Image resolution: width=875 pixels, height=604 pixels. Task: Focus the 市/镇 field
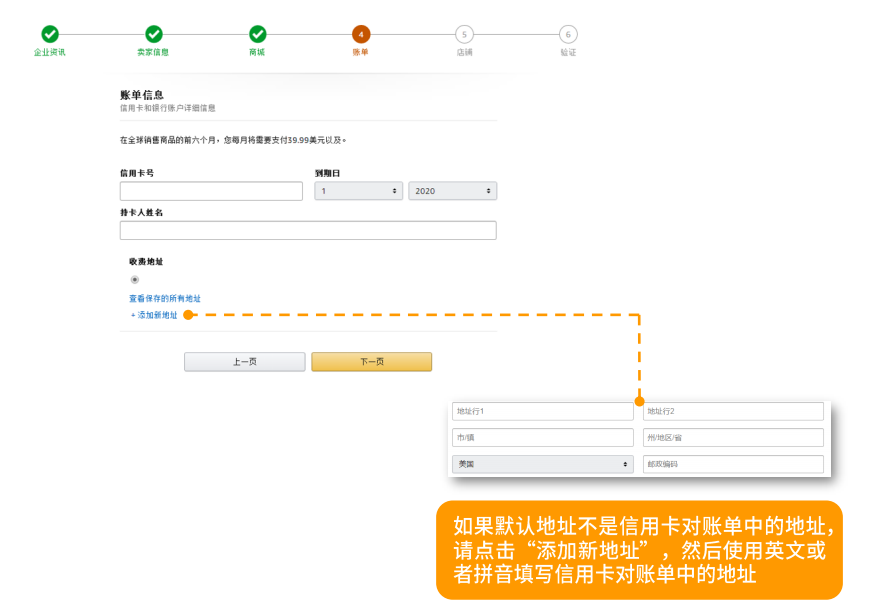542,438
